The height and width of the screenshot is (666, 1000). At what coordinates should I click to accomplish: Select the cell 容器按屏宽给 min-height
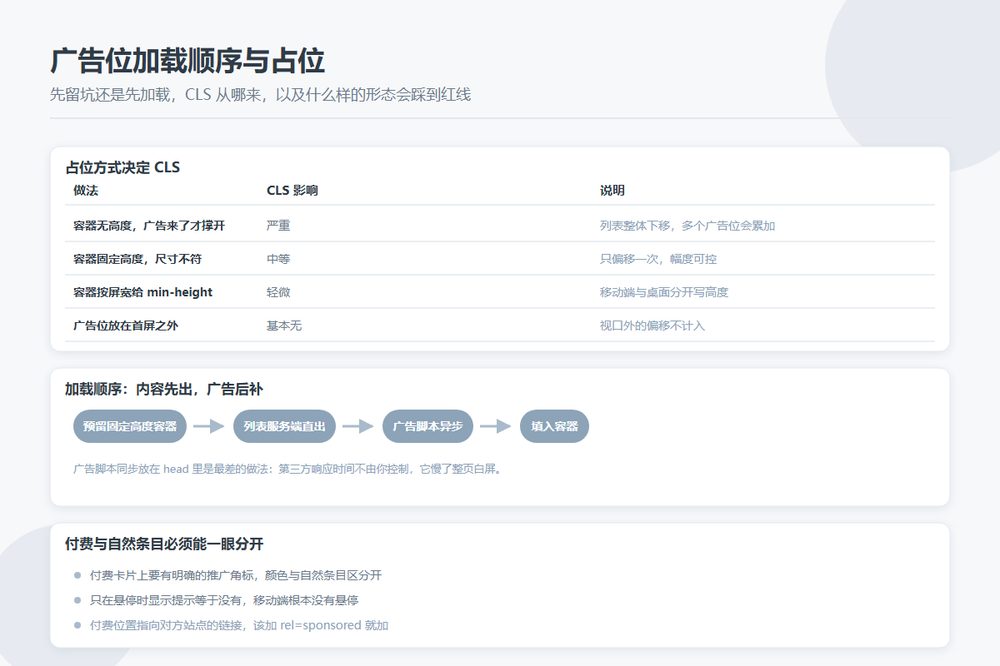pos(143,292)
